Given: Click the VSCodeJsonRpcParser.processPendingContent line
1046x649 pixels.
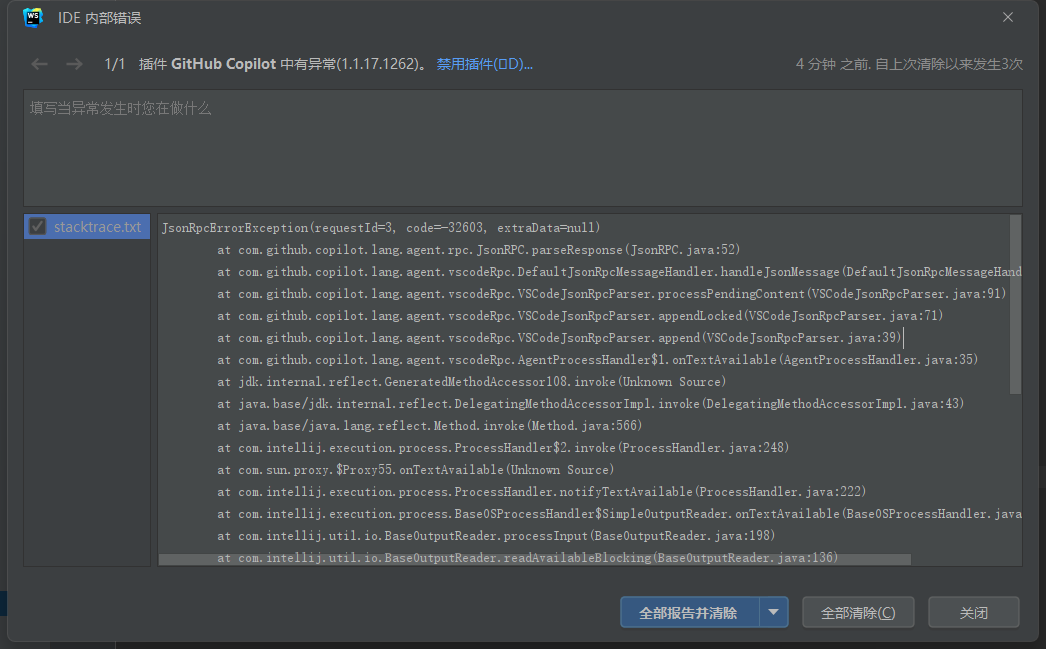Looking at the screenshot, I should (x=611, y=293).
